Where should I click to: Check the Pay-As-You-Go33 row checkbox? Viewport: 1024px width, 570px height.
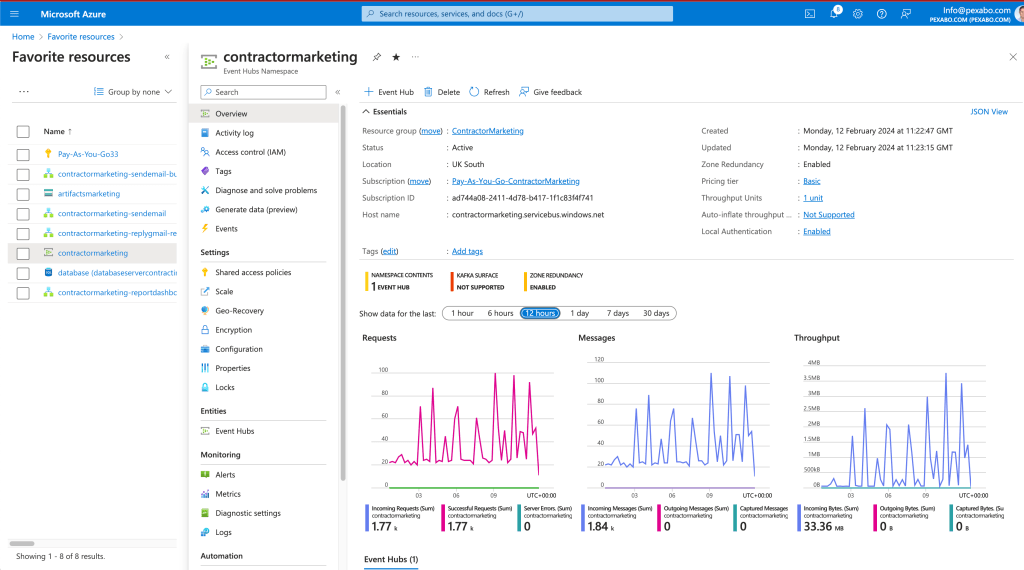coord(23,155)
